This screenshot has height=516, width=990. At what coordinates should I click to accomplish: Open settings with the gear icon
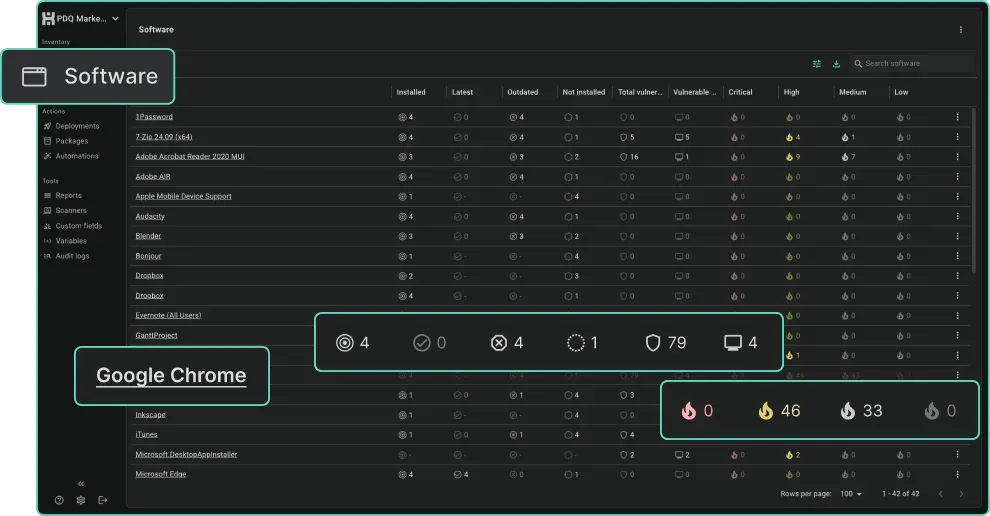coord(81,500)
